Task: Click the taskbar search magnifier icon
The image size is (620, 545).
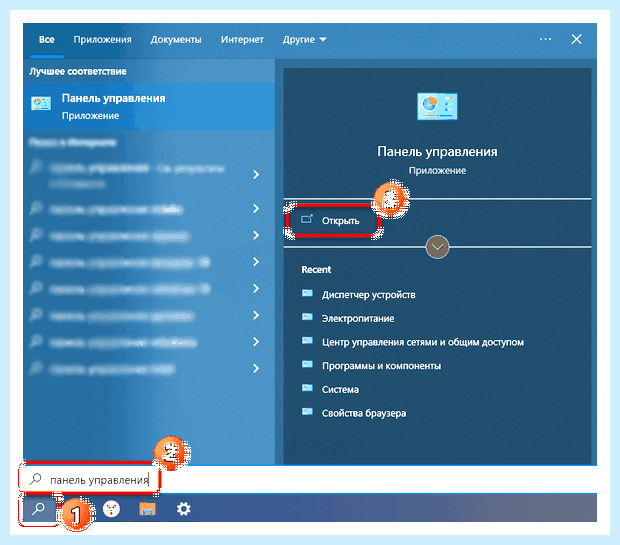Action: tap(38, 509)
